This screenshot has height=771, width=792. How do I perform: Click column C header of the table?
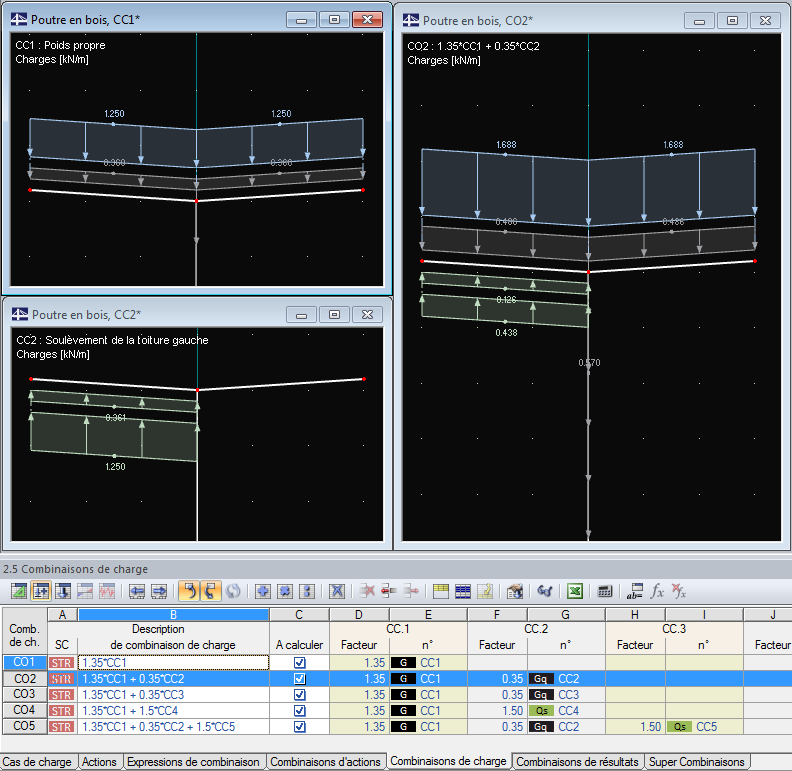click(299, 614)
